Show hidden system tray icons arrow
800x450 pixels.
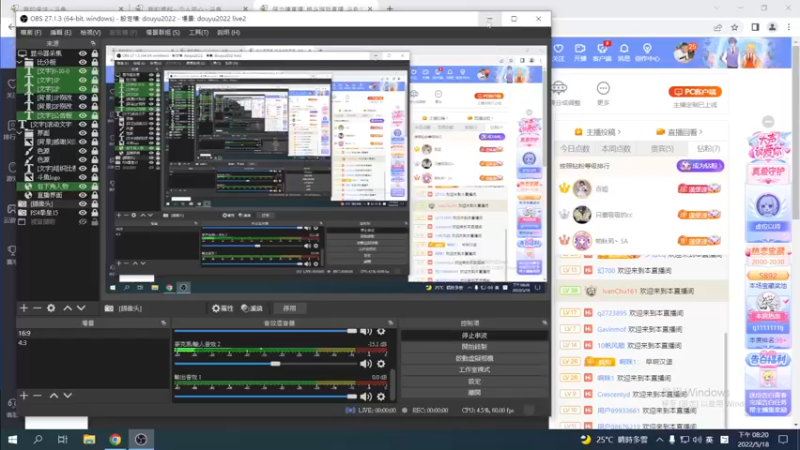tap(660, 439)
